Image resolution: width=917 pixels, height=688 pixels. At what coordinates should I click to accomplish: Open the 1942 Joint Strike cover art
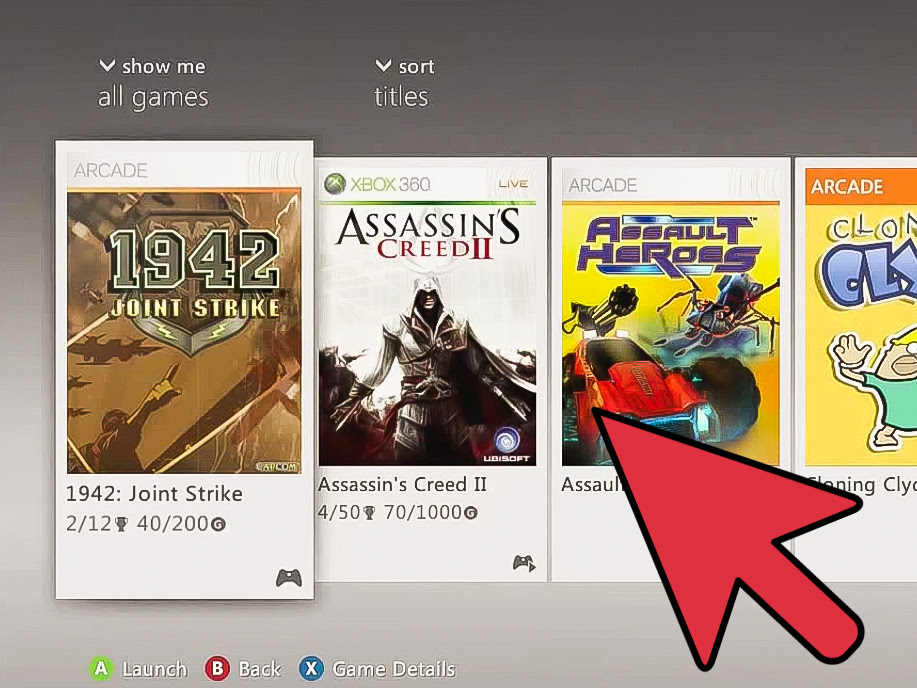[x=184, y=331]
